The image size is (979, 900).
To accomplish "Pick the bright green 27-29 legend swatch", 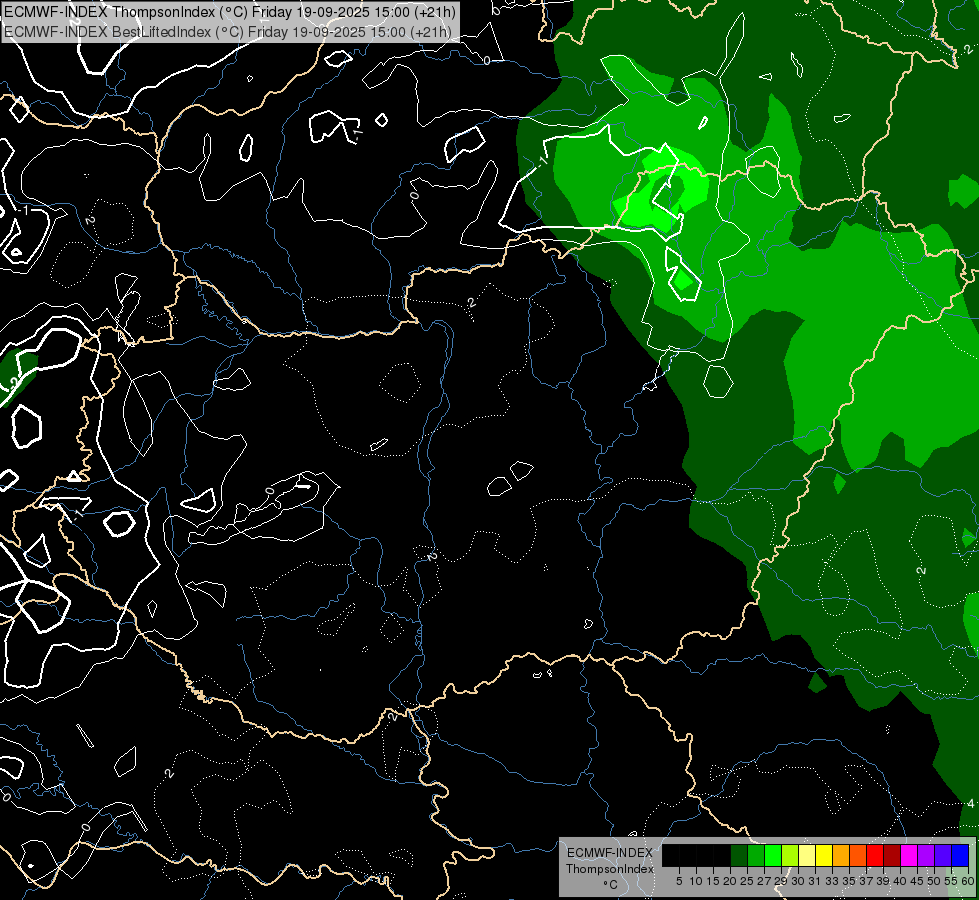I will [773, 855].
